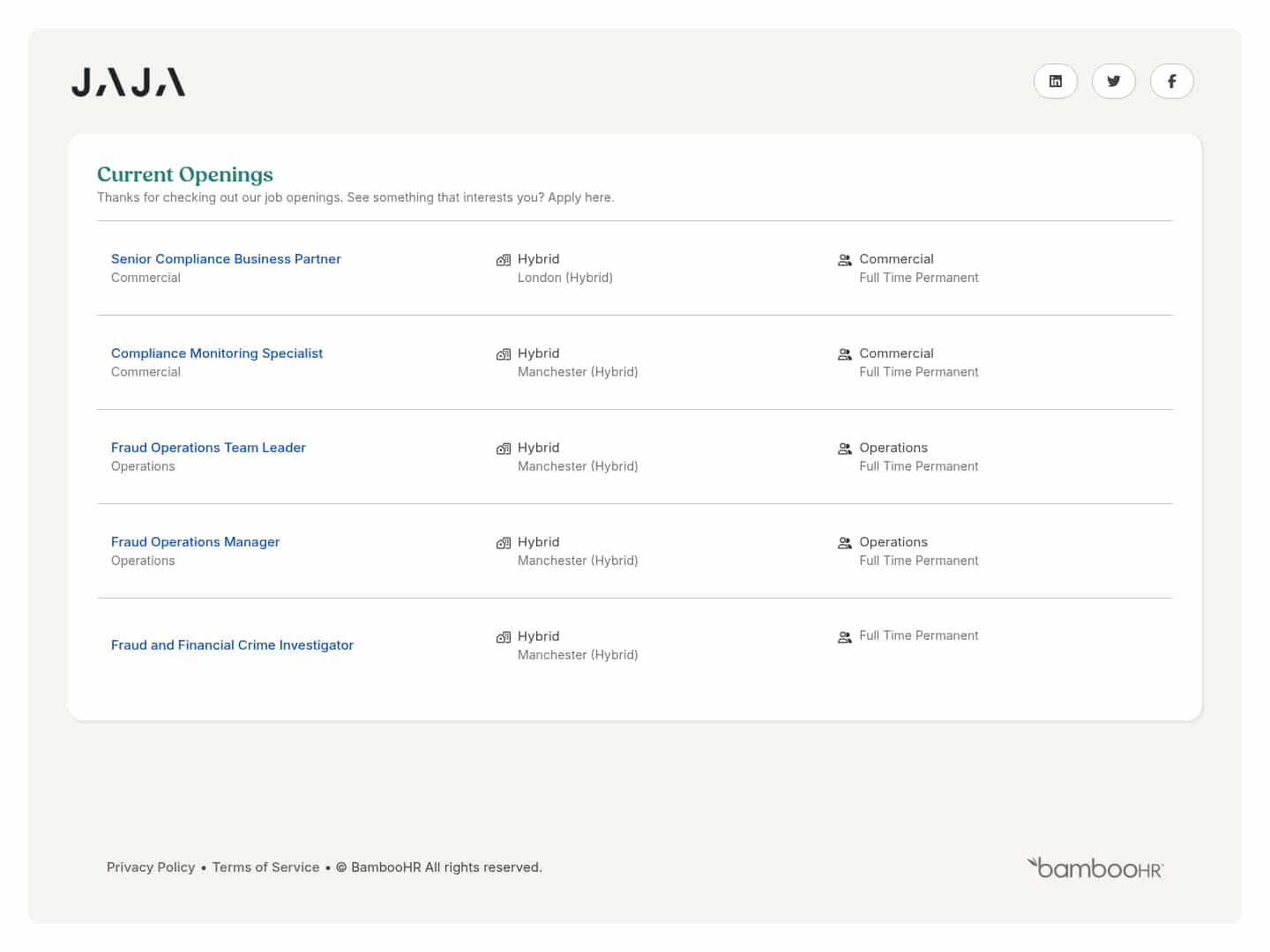Click the hybrid icon for Fraud and Financial Crime Investigator
The image size is (1270, 952).
pyautogui.click(x=504, y=636)
